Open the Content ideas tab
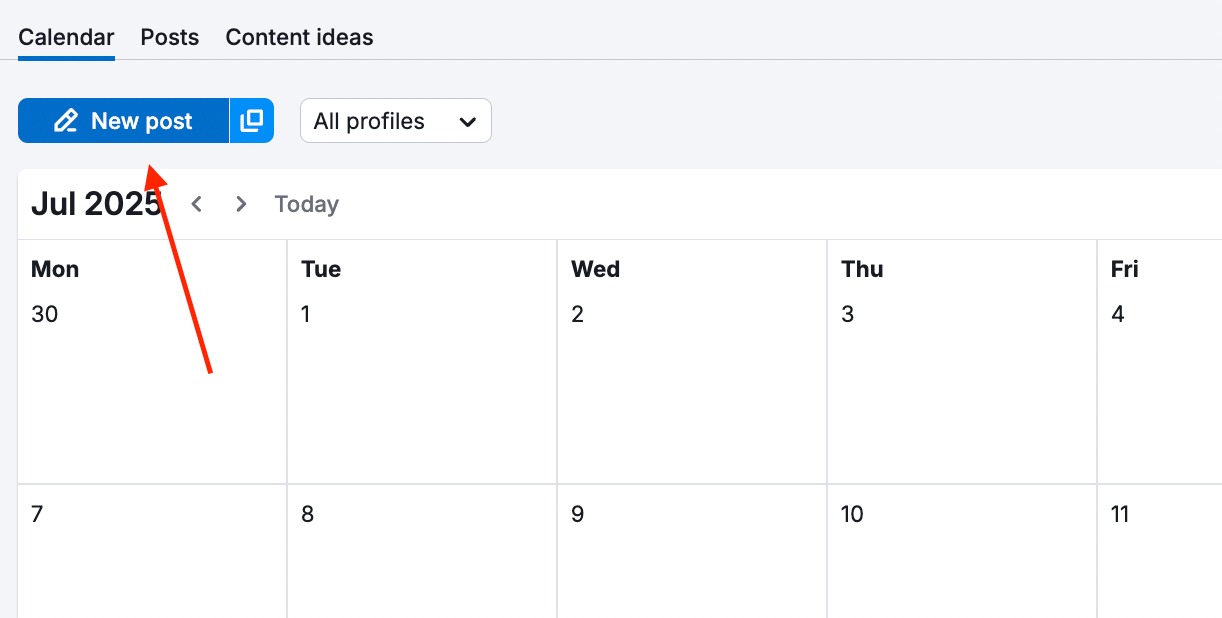 pos(299,38)
